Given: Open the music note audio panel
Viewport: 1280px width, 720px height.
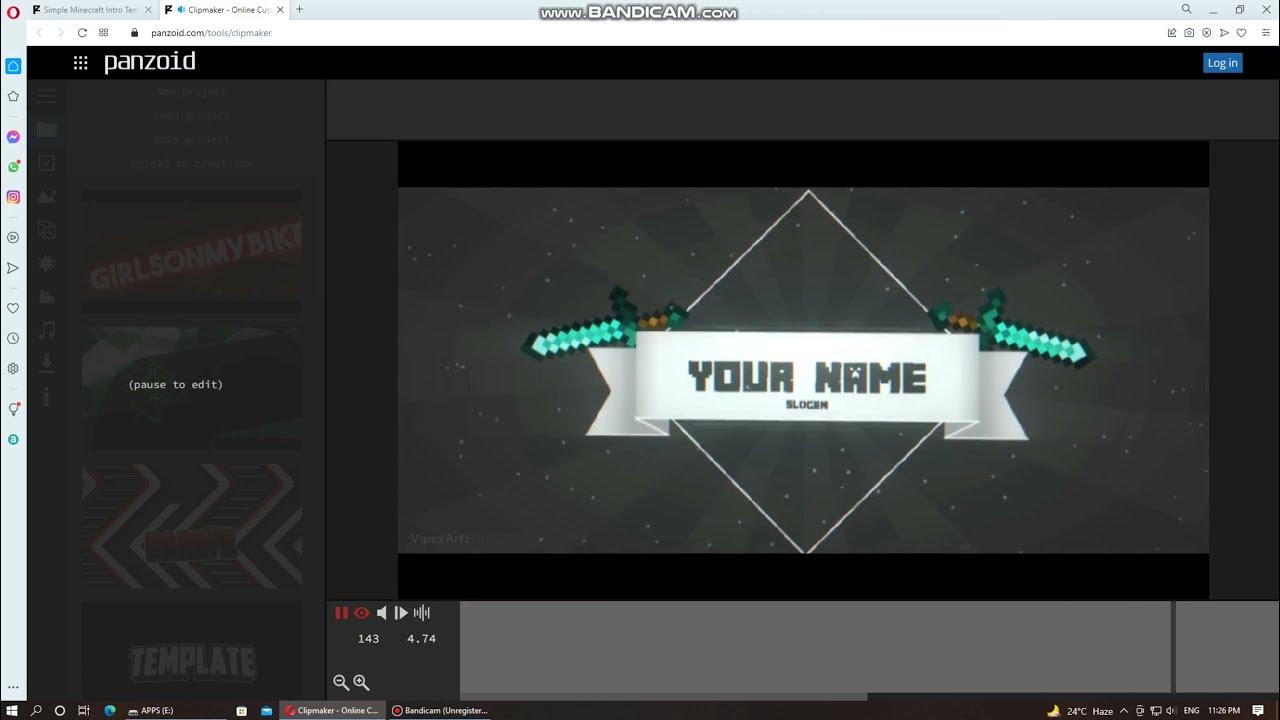Looking at the screenshot, I should [46, 330].
